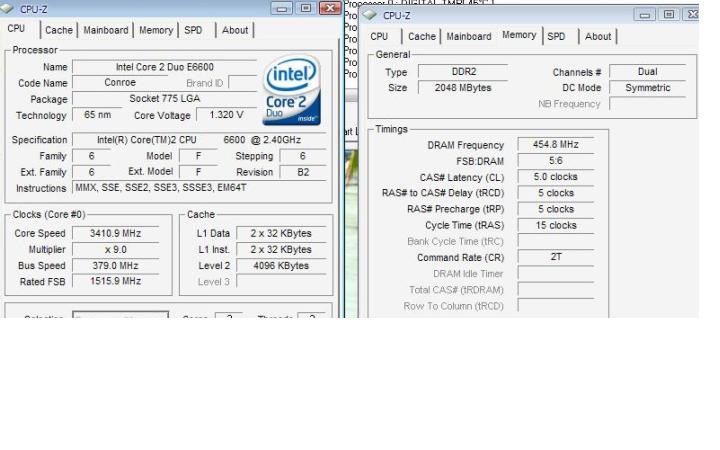Click the Bus Speed value '379.0 MHz'

[x=115, y=266]
